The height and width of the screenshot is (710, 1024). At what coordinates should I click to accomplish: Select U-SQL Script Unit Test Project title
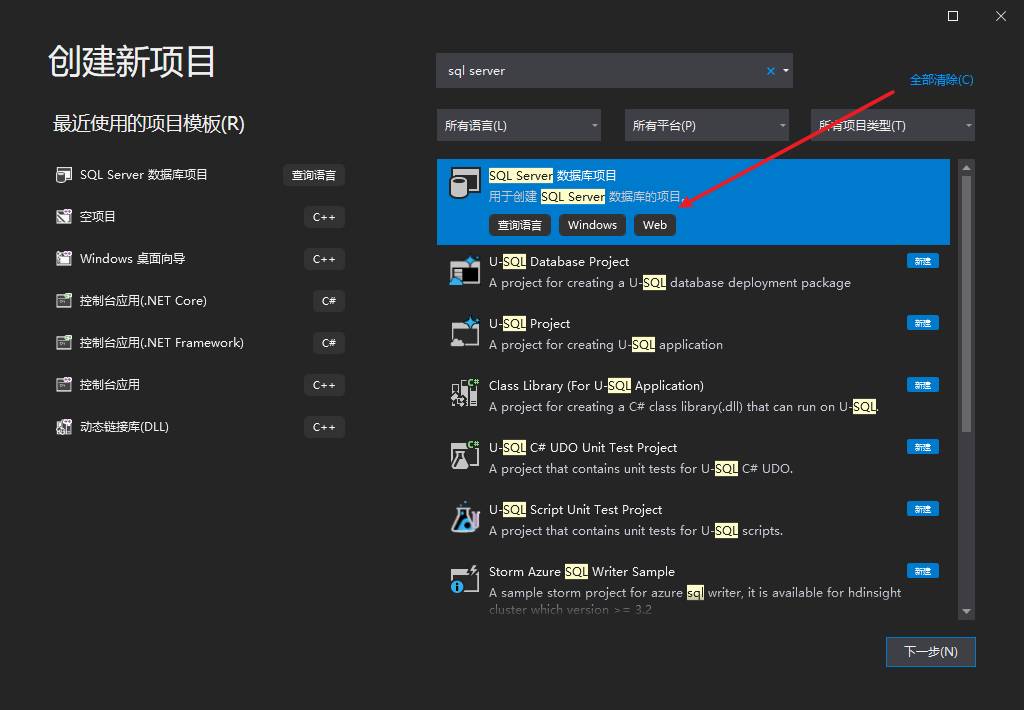[x=575, y=510]
